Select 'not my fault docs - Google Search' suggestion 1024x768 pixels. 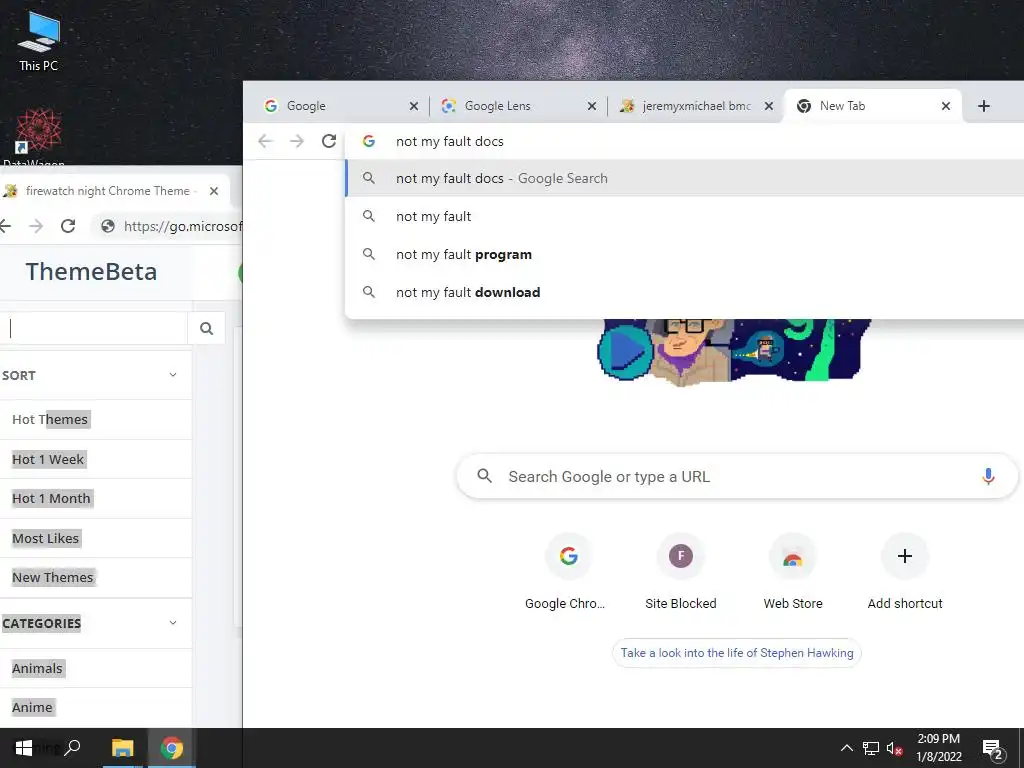click(x=684, y=178)
